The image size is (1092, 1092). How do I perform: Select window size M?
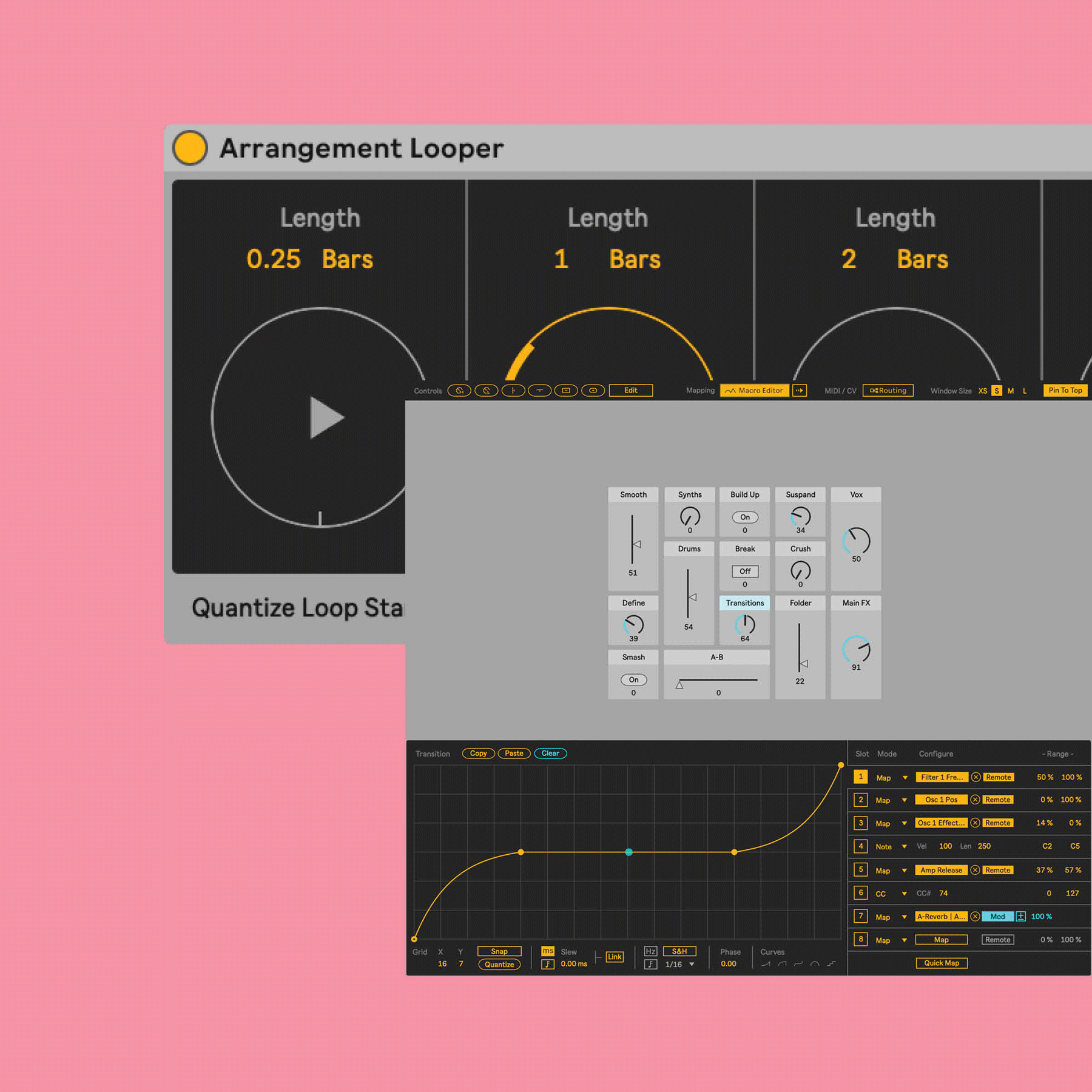(x=1011, y=391)
